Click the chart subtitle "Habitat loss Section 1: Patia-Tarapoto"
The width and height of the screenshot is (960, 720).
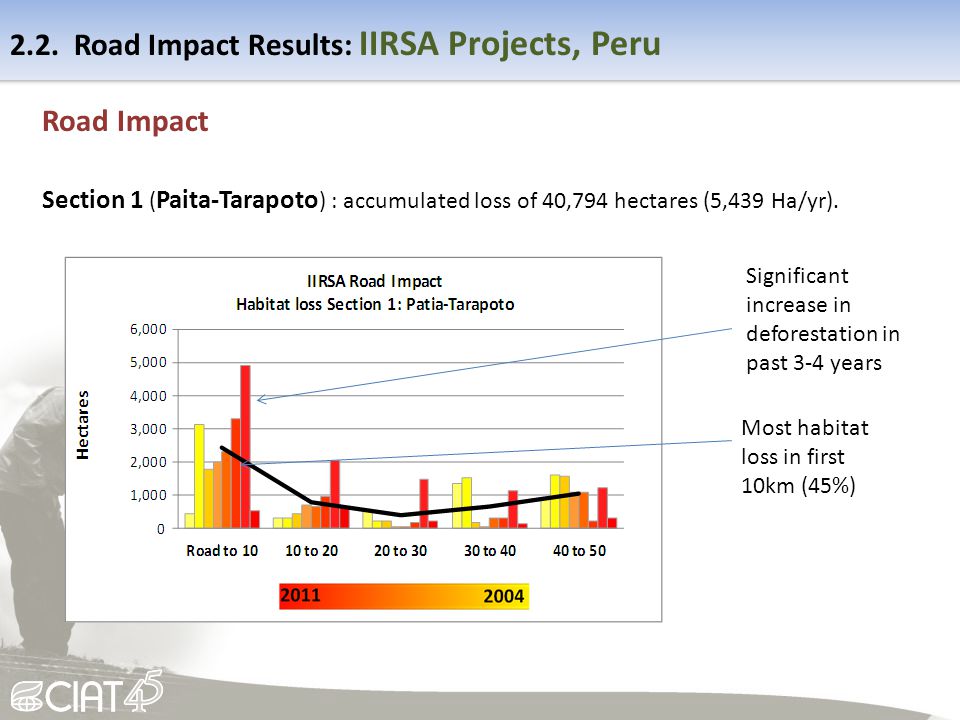(x=375, y=304)
